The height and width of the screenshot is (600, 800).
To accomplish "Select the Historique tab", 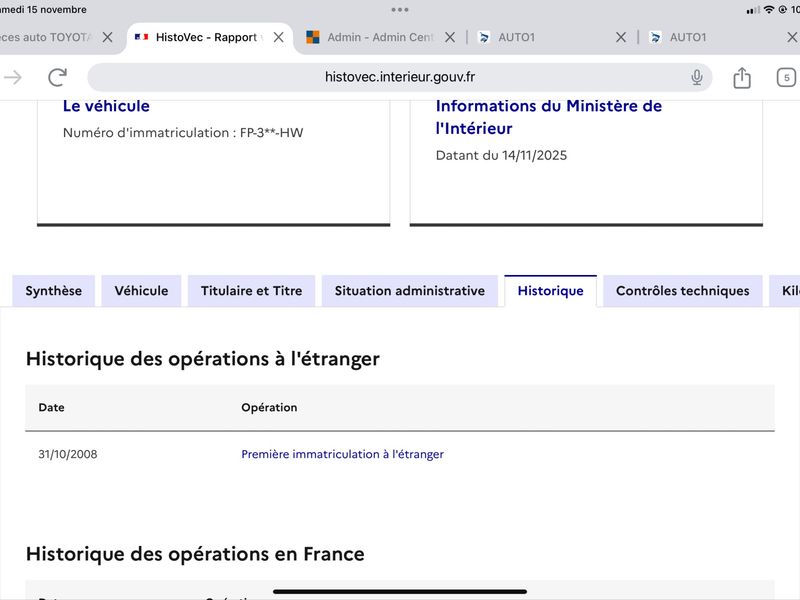I will [550, 291].
